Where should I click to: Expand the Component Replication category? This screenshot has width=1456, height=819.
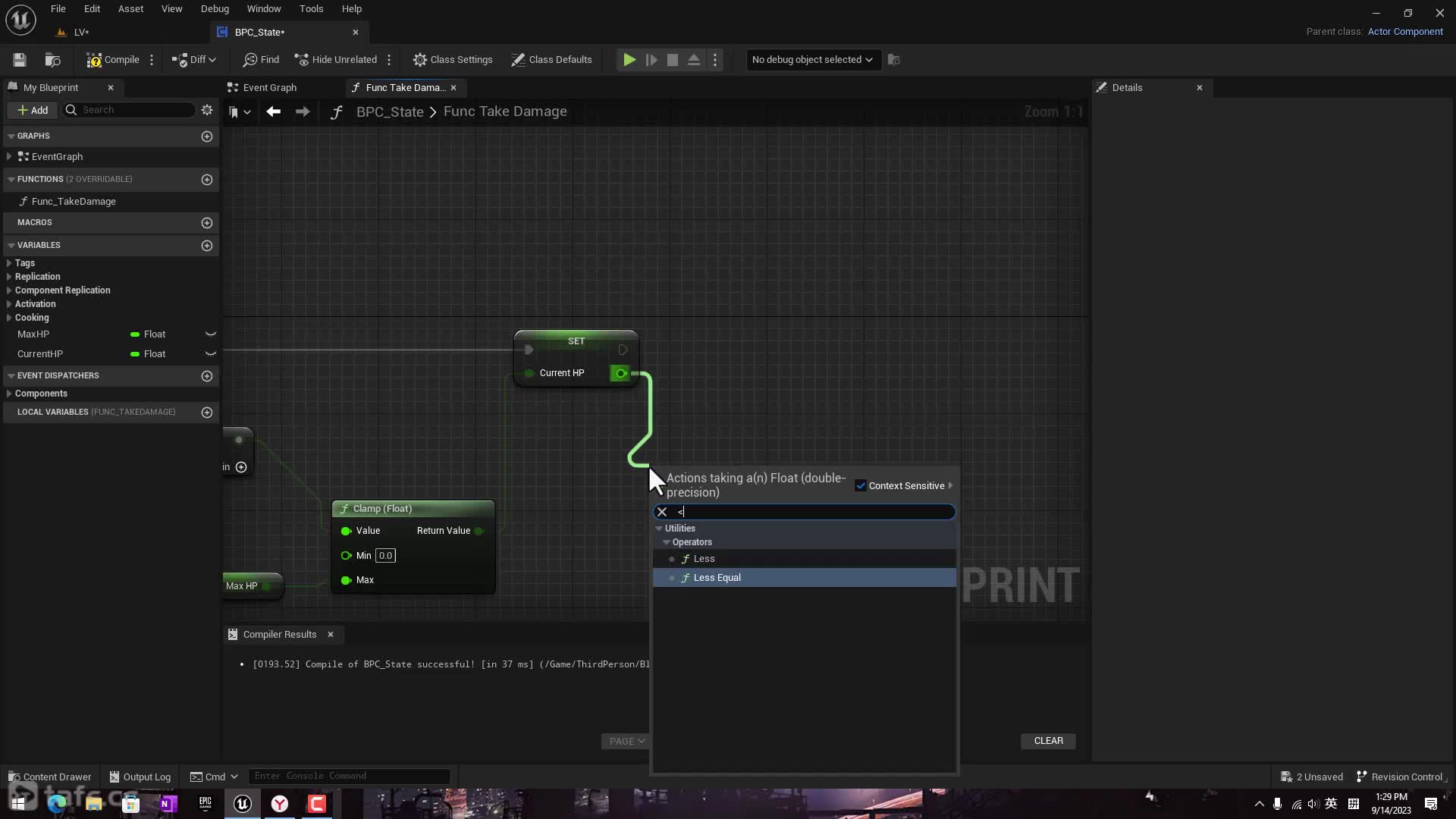click(9, 290)
